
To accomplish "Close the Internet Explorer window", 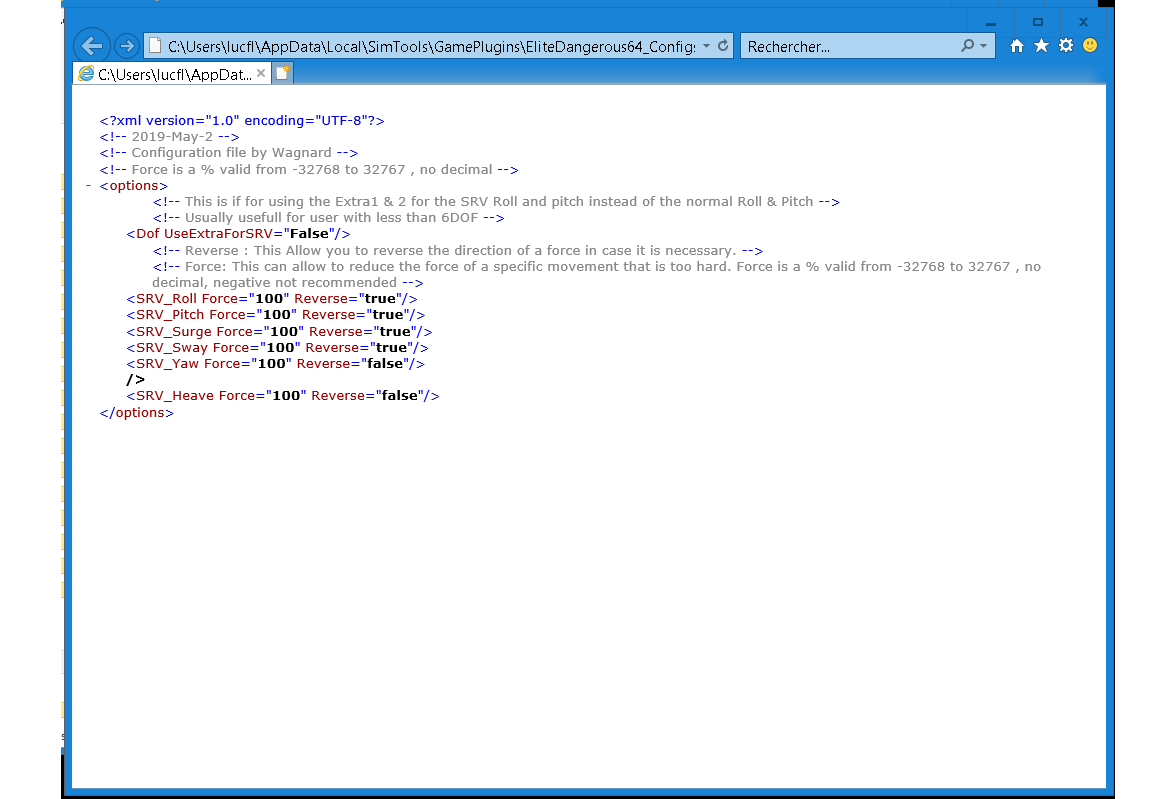I will coord(1083,23).
